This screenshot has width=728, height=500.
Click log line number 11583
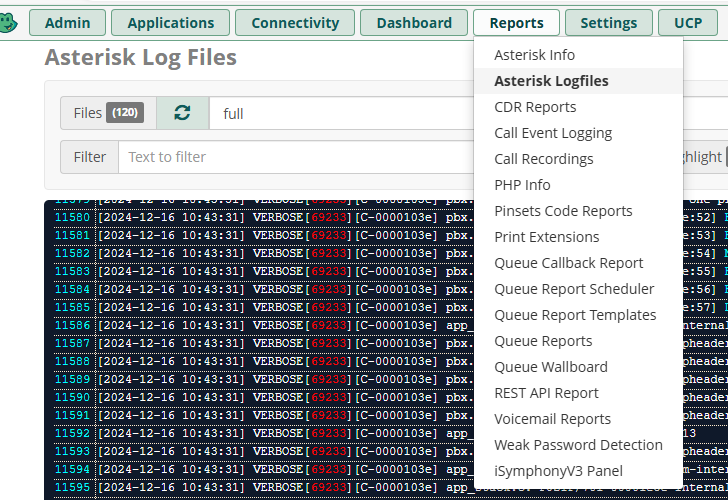click(72, 271)
